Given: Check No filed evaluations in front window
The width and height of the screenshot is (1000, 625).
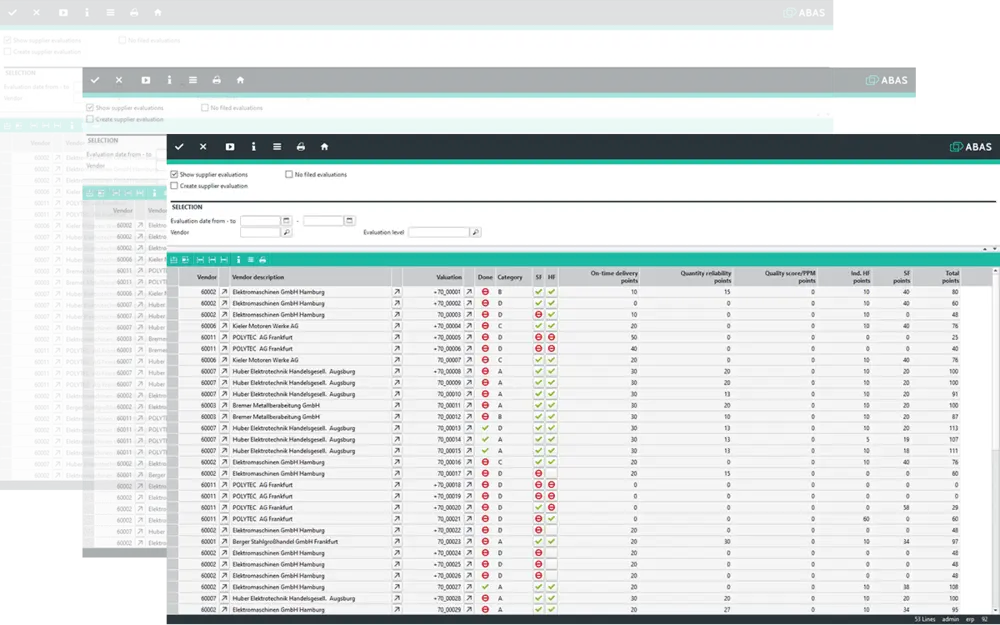Looking at the screenshot, I should [x=289, y=174].
